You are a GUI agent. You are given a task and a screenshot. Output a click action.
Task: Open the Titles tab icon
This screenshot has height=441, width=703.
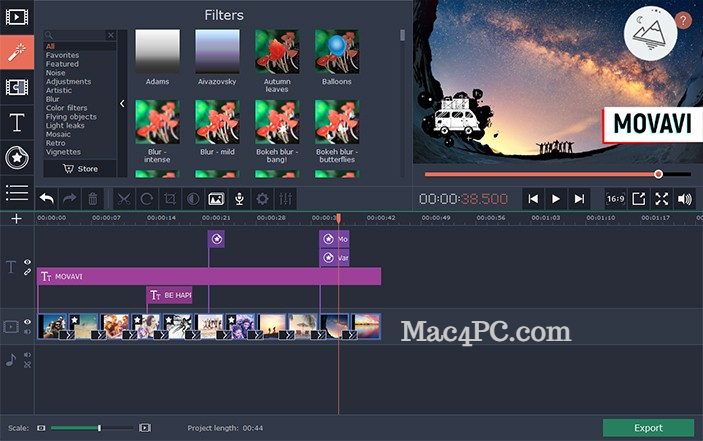17,122
